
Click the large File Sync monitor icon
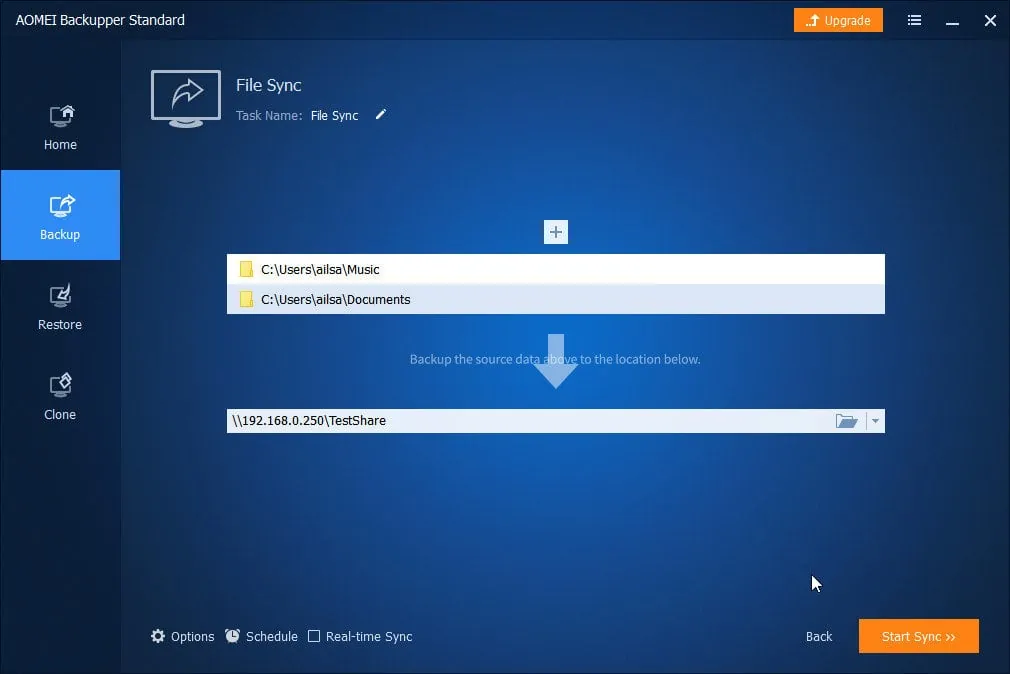pyautogui.click(x=186, y=99)
